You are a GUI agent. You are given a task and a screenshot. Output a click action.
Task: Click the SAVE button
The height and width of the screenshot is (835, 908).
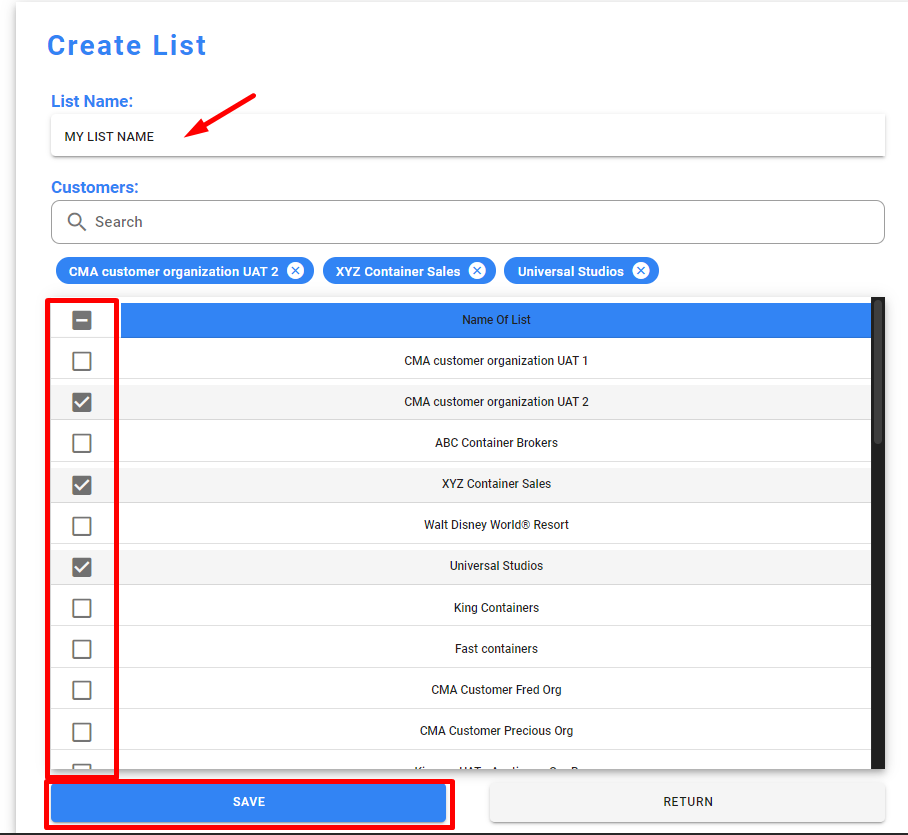coord(248,802)
